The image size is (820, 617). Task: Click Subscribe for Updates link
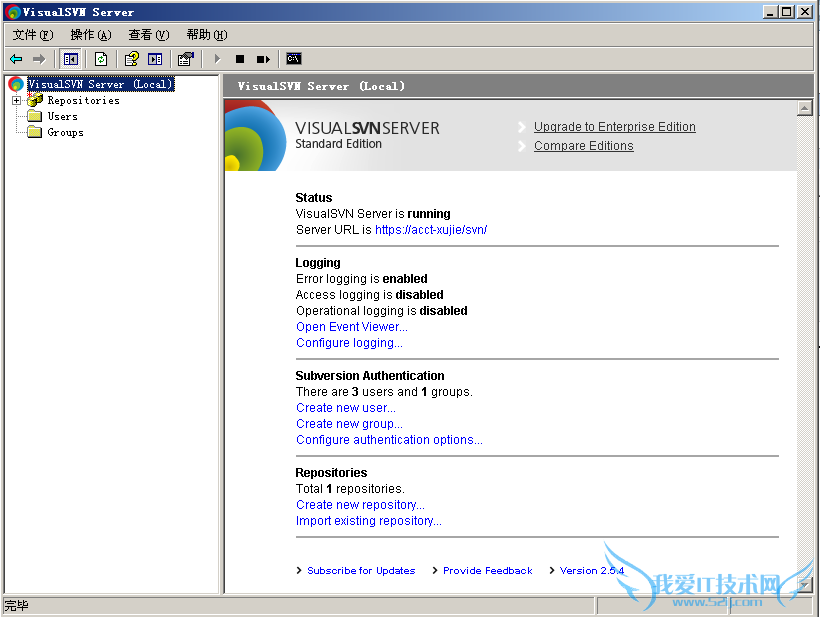coord(361,570)
